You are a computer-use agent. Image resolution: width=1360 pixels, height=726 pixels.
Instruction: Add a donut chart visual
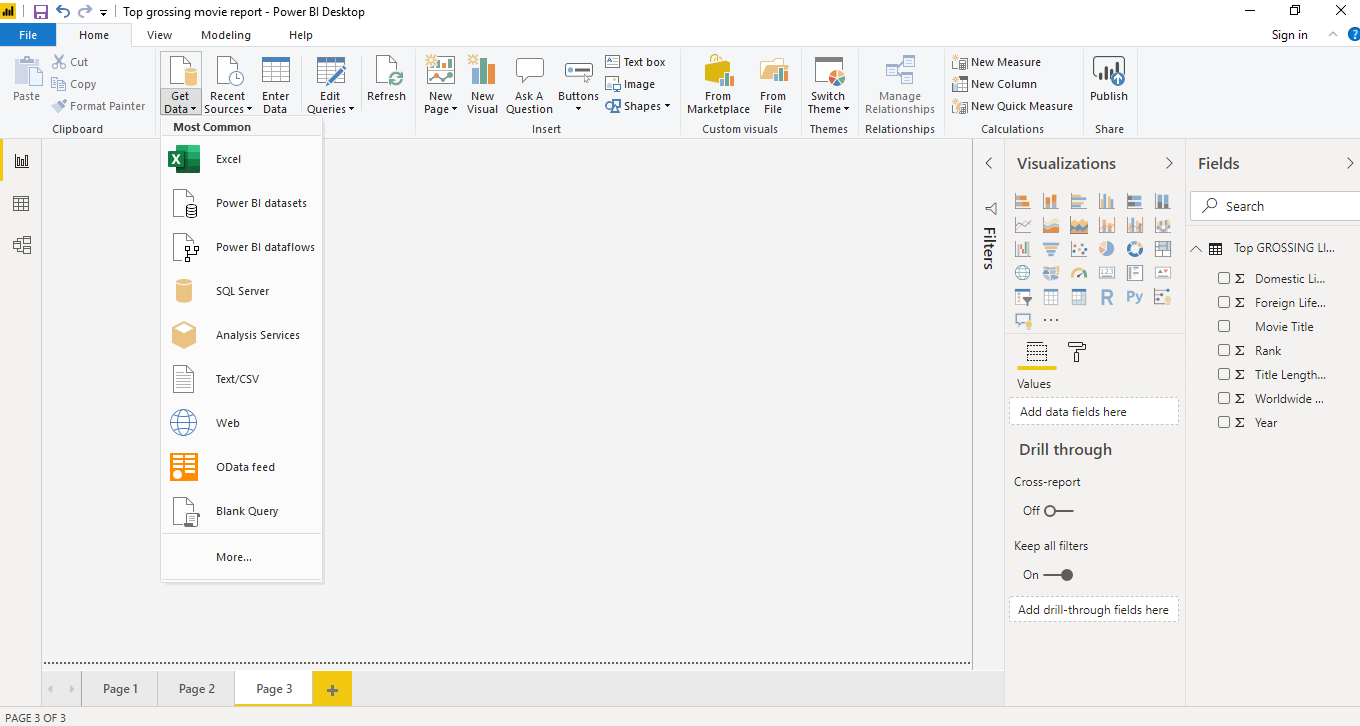[1135, 249]
